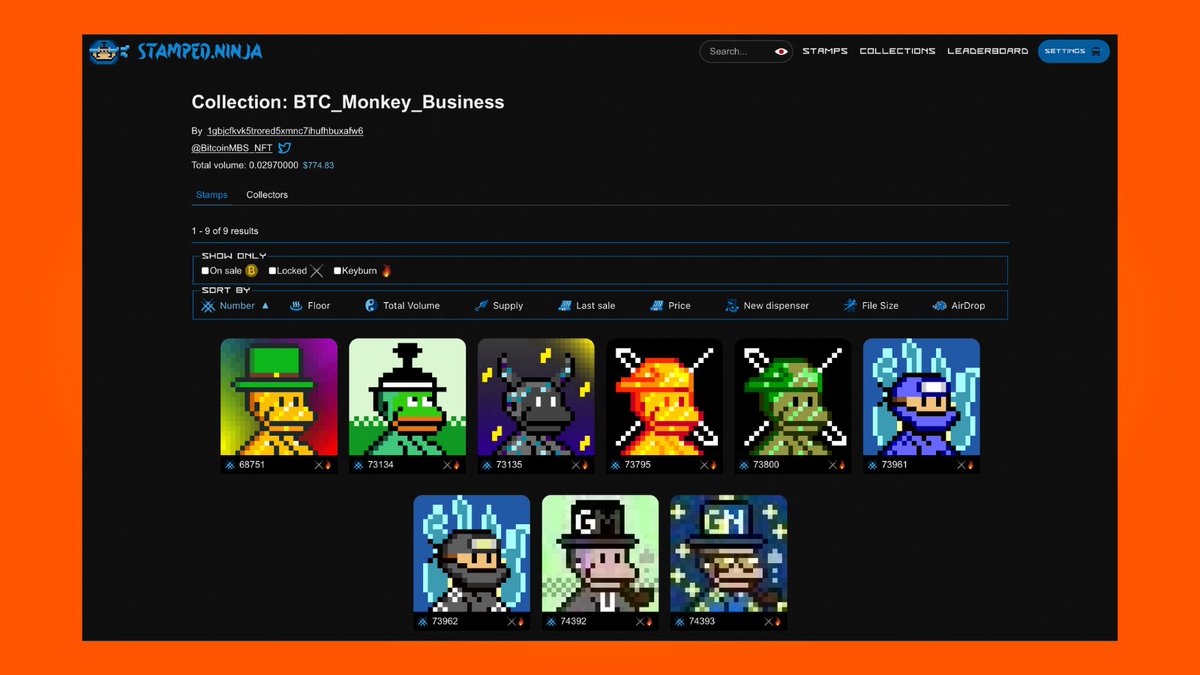This screenshot has height=675, width=1200.
Task: Click stamp icon beside number 73961
Action: pyautogui.click(x=872, y=465)
